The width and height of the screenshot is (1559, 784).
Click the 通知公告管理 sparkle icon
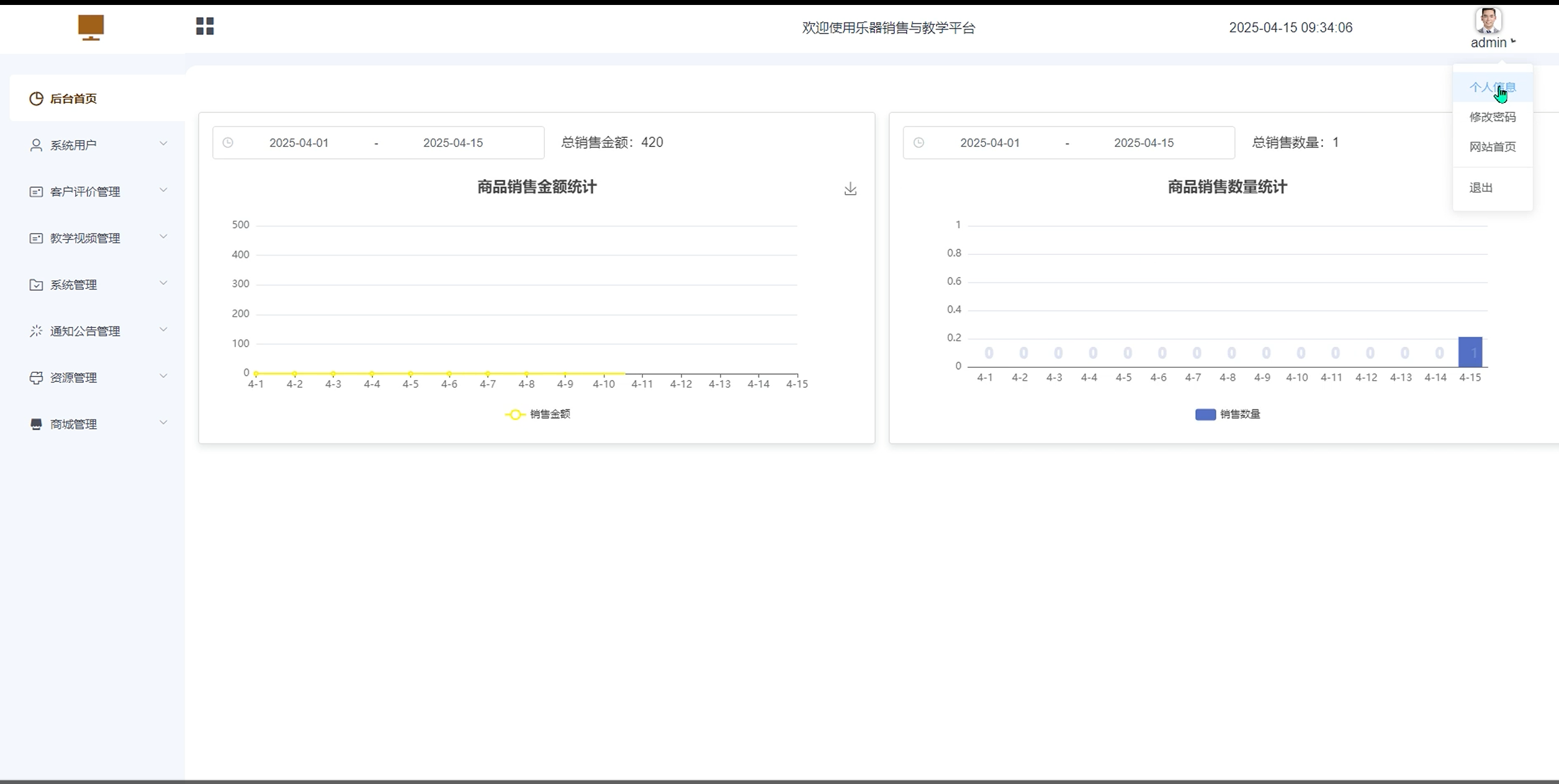pos(36,331)
